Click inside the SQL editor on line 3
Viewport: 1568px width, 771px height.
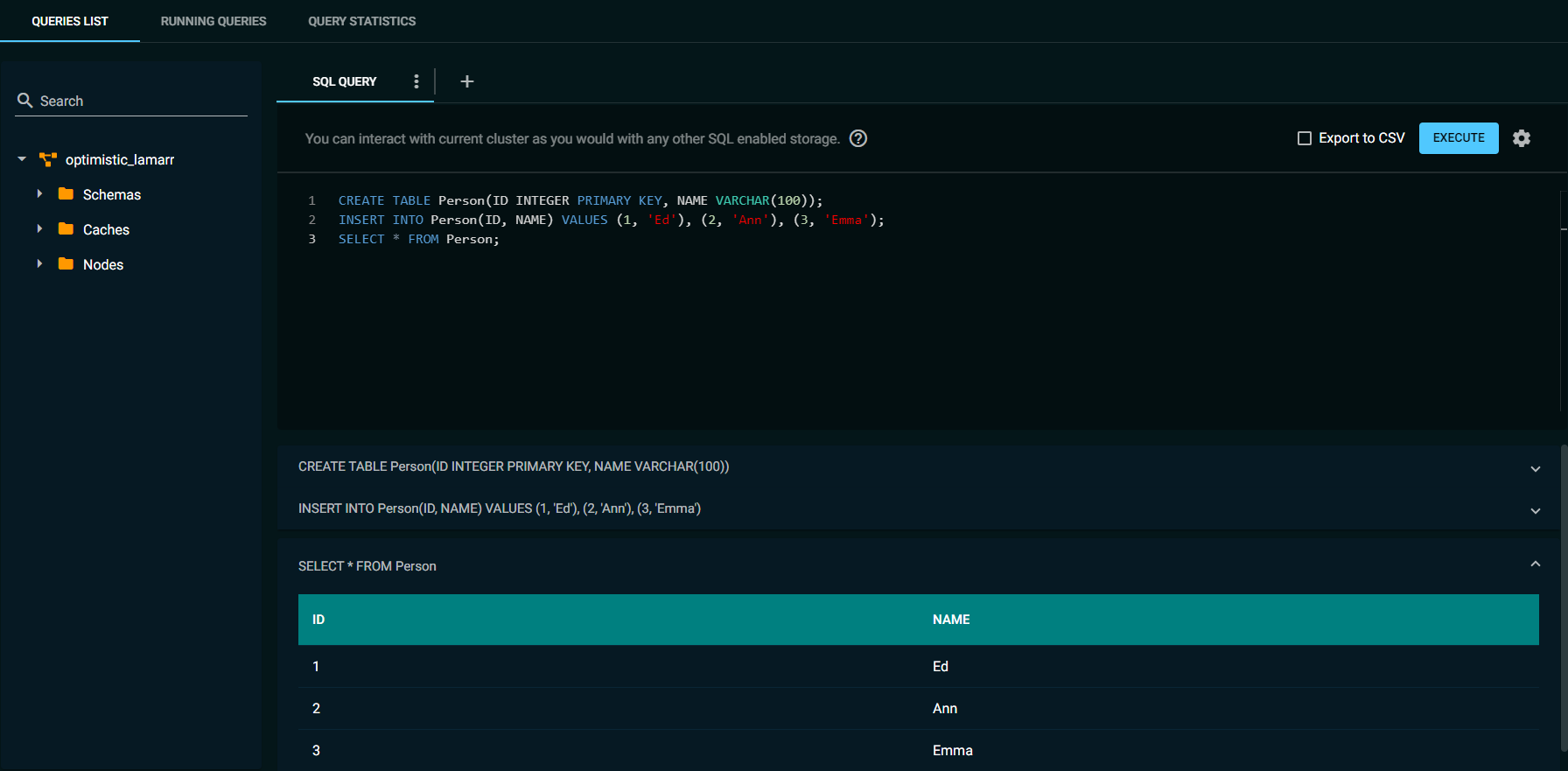point(419,239)
